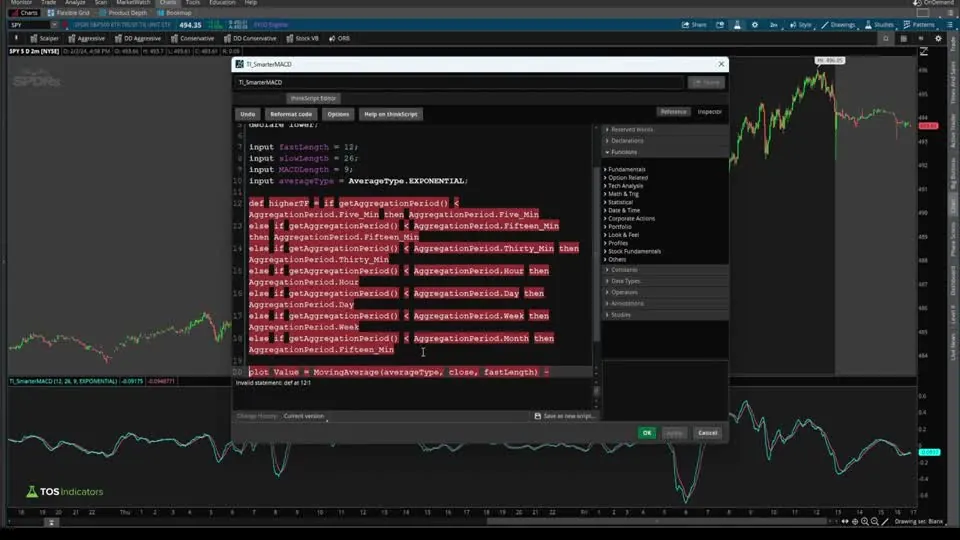960x540 pixels.
Task: Confirm with the green OK button
Action: (647, 433)
